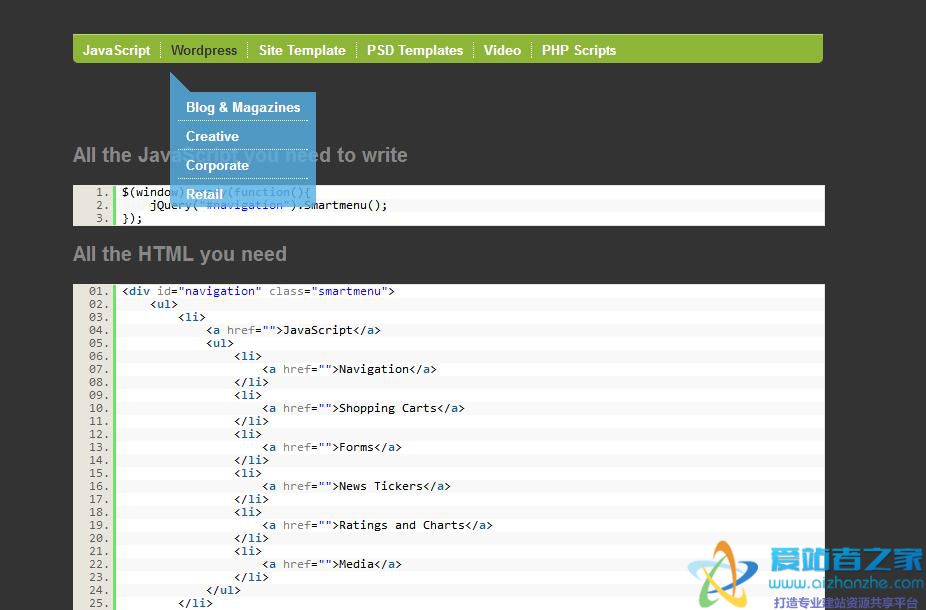This screenshot has width=926, height=610.
Task: Open the Site Template menu
Action: click(302, 50)
